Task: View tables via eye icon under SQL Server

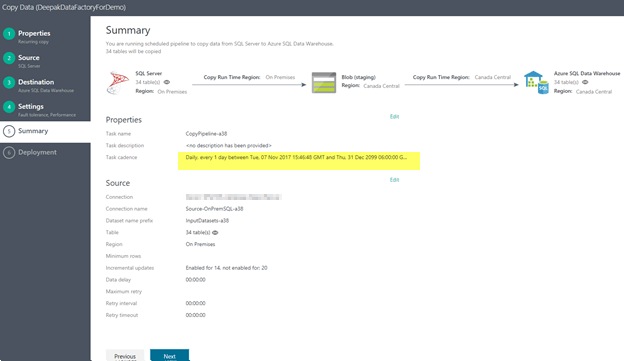Action: (x=167, y=82)
